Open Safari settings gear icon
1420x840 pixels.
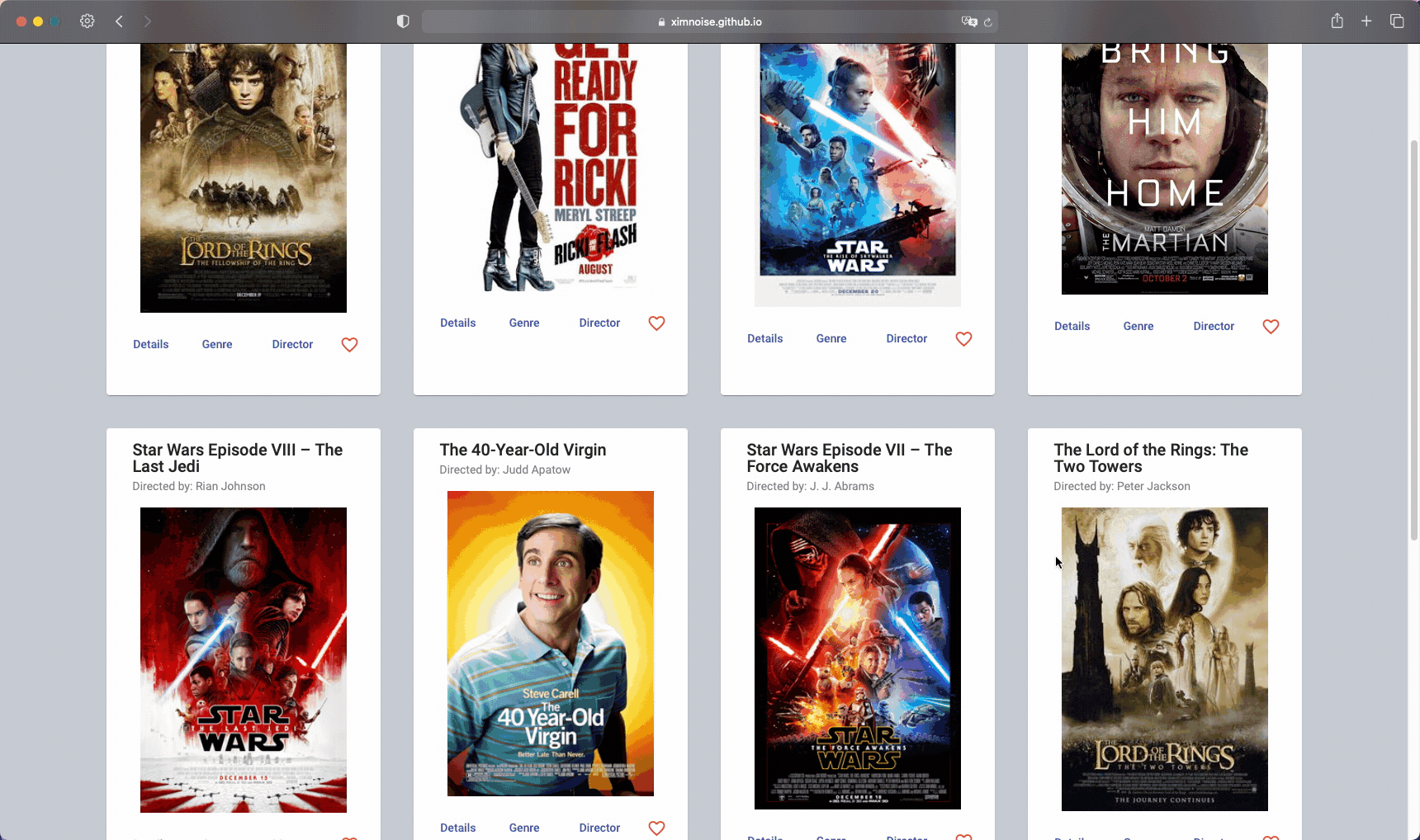[x=88, y=21]
